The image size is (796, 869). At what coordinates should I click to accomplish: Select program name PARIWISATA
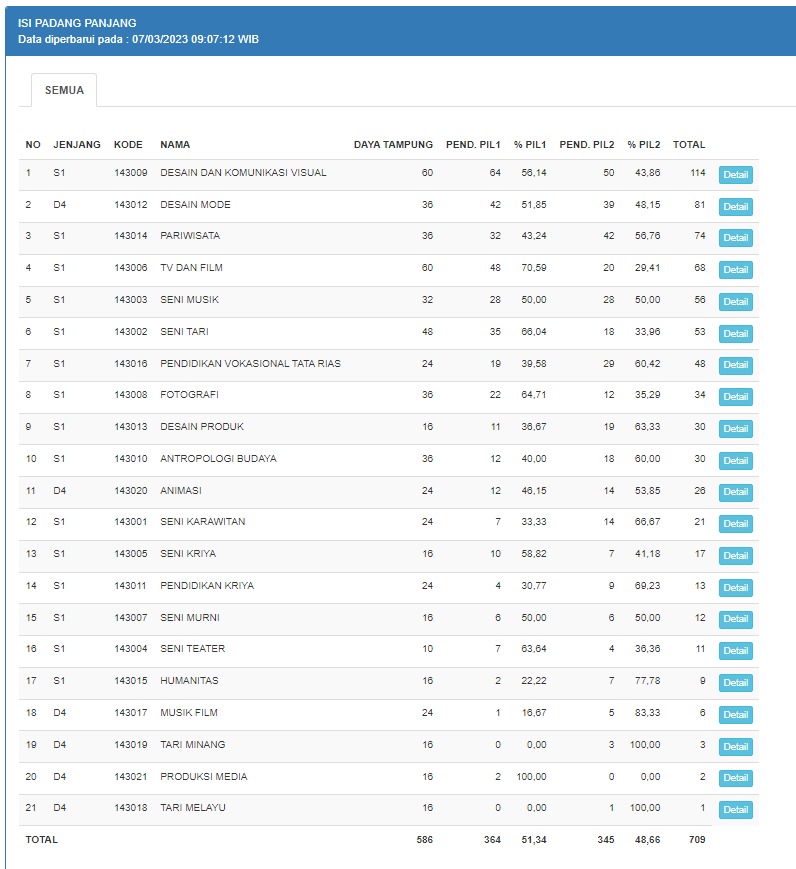(x=190, y=236)
